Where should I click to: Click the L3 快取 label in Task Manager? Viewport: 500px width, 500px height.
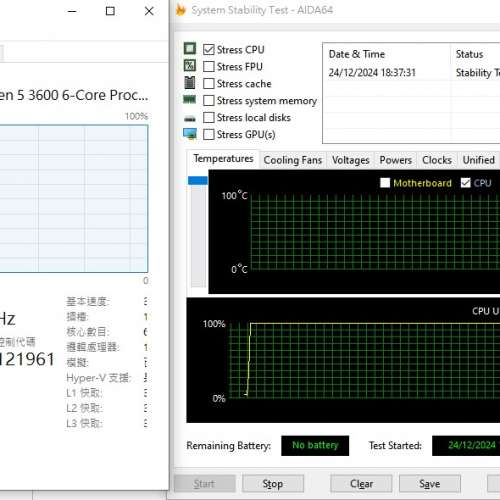tap(84, 423)
